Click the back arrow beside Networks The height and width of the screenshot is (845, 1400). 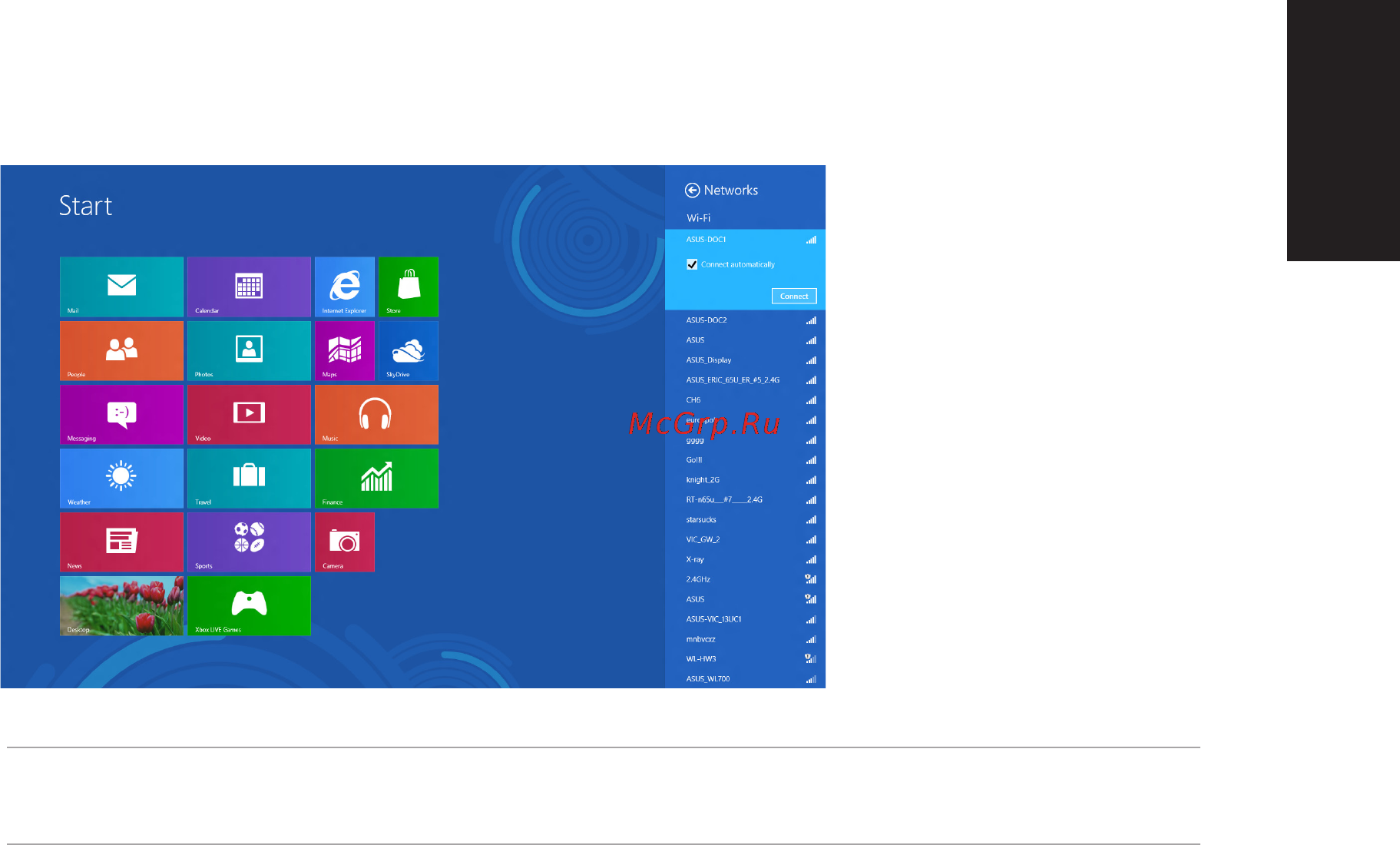coord(692,190)
